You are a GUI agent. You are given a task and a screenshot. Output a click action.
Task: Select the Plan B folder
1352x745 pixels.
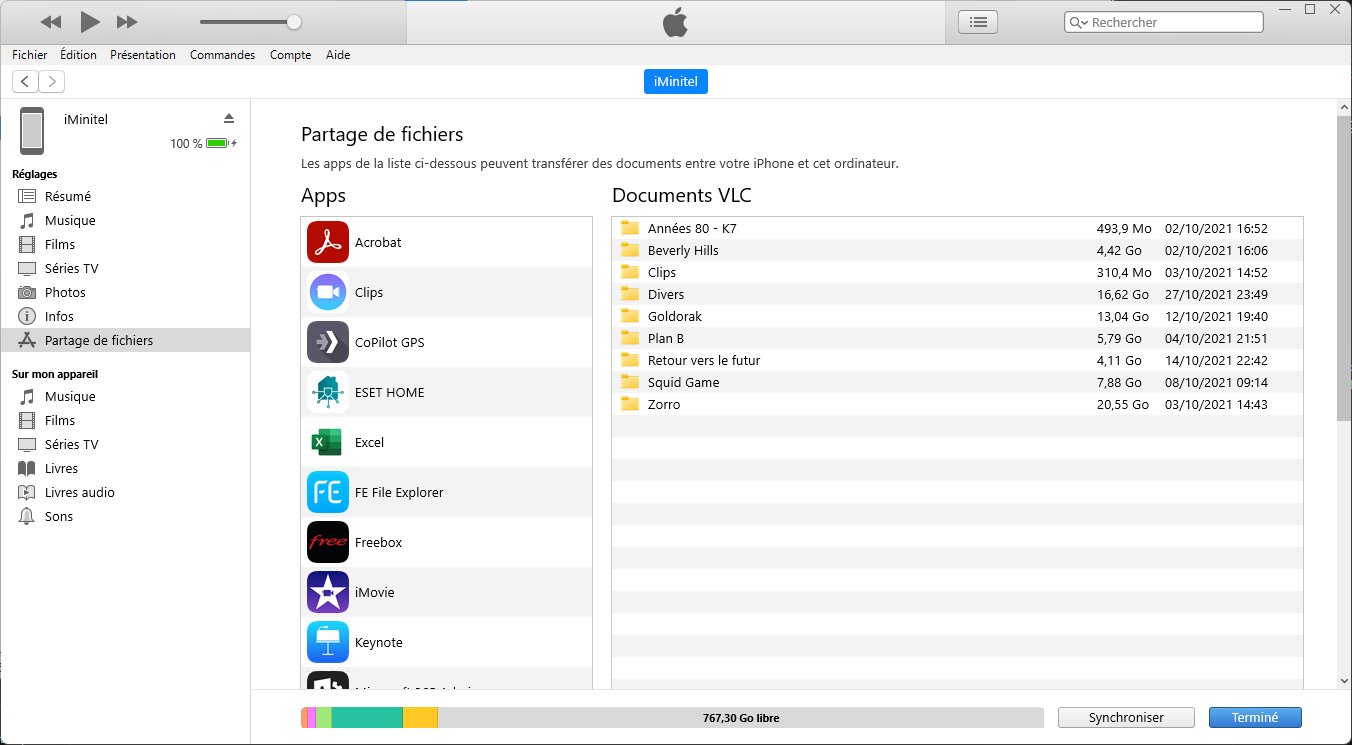click(x=957, y=338)
